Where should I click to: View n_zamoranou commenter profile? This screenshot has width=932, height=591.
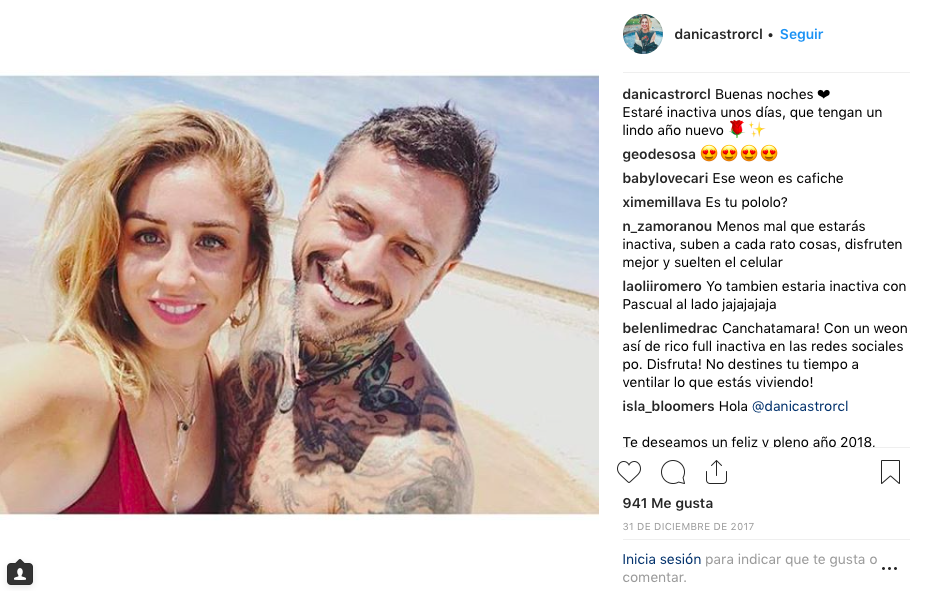(x=667, y=227)
